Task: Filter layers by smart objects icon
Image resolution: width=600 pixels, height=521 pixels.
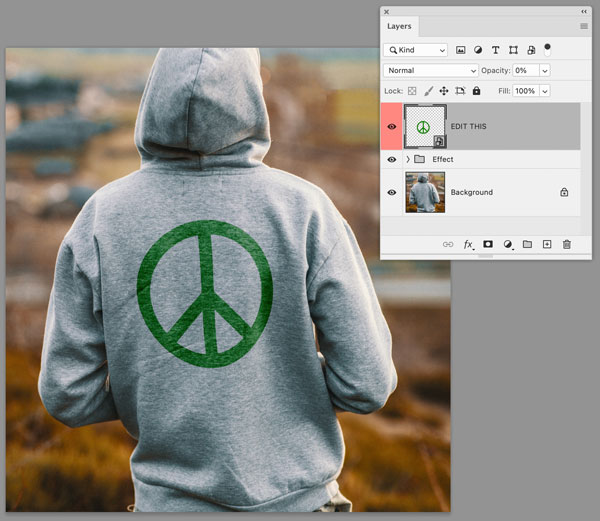Action: (531, 50)
